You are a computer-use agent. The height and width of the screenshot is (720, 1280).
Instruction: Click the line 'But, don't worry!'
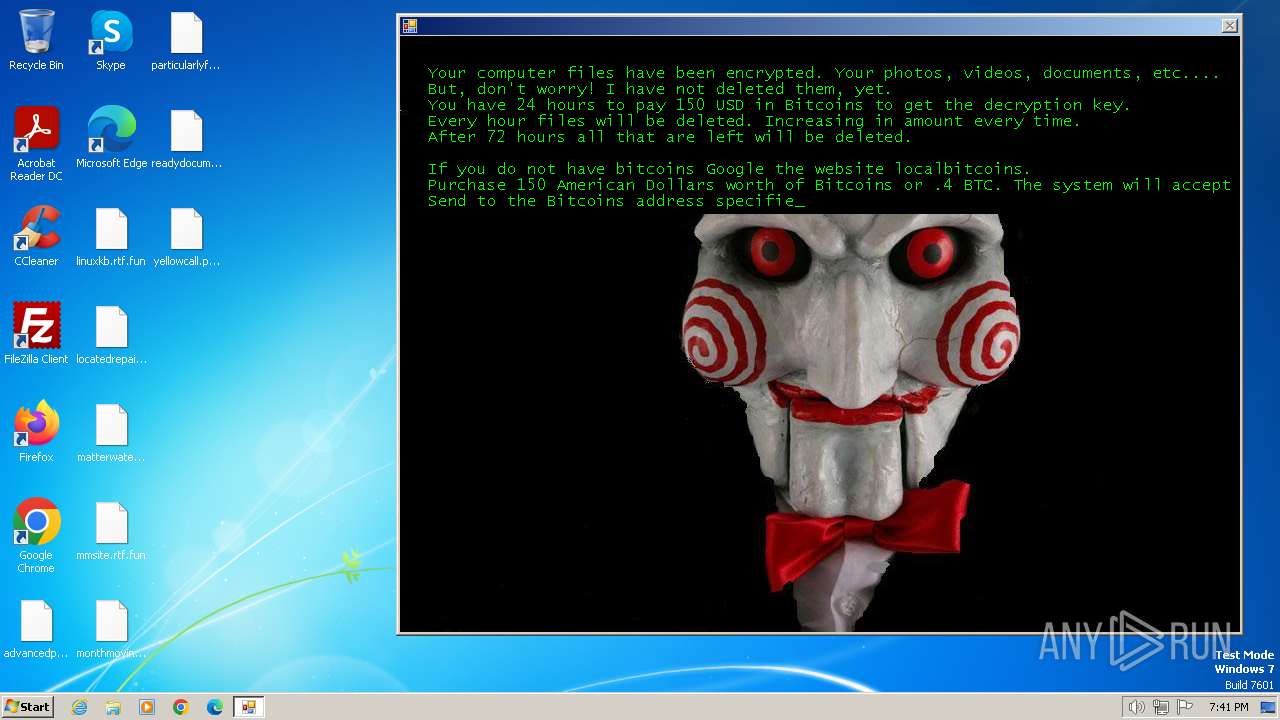tap(659, 89)
